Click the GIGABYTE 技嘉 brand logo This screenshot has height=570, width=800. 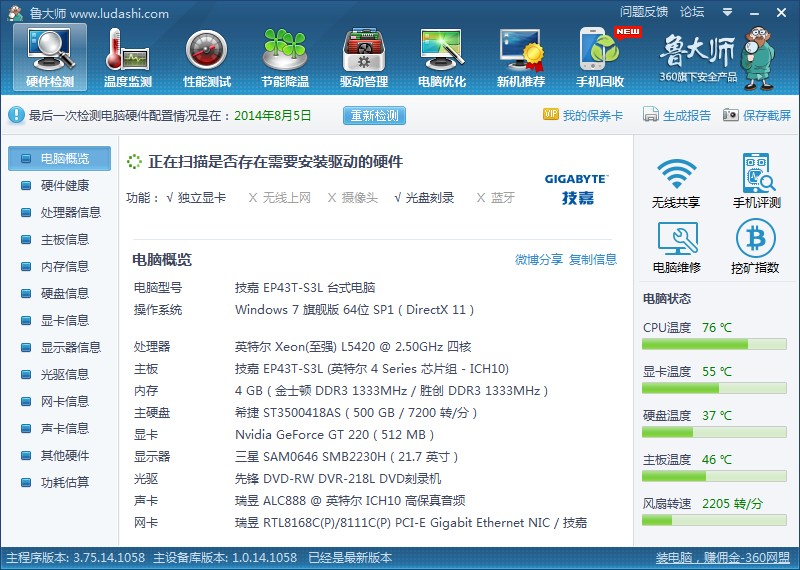577,189
